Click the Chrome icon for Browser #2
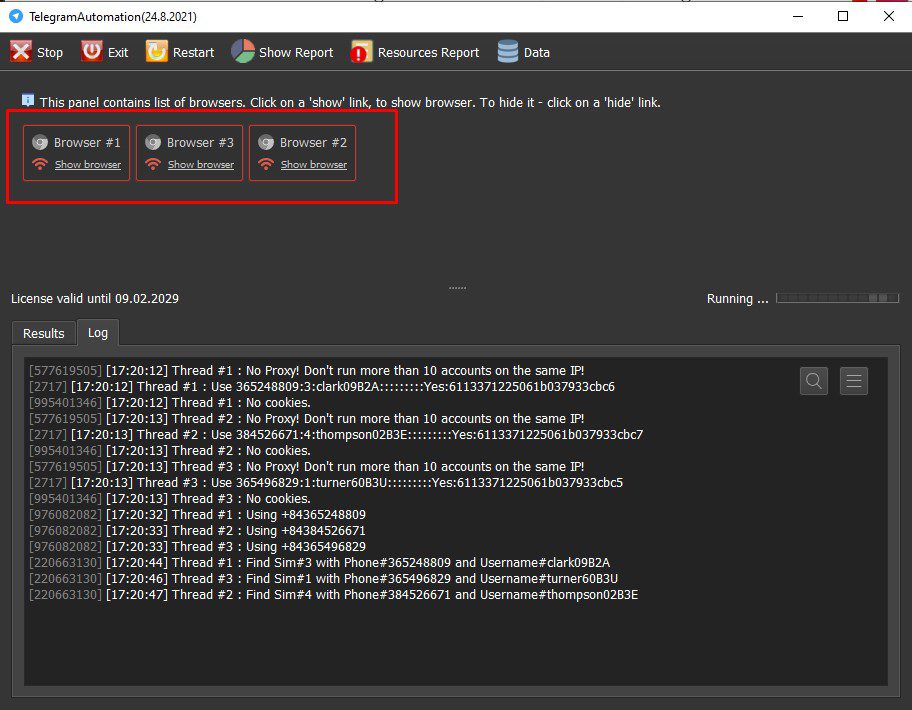The width and height of the screenshot is (912, 710). point(266,142)
